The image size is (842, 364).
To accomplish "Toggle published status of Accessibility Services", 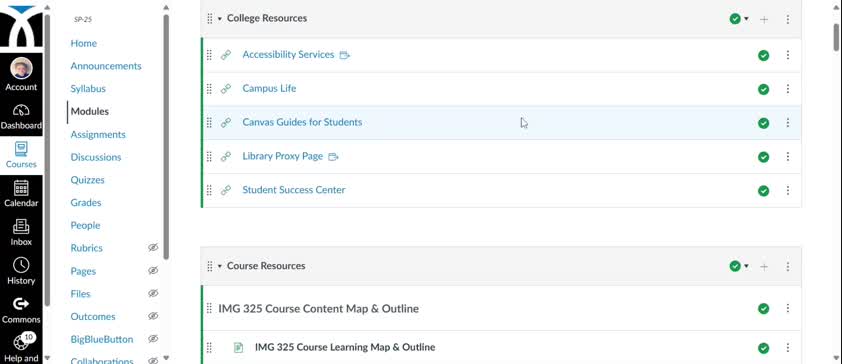I will tap(763, 55).
